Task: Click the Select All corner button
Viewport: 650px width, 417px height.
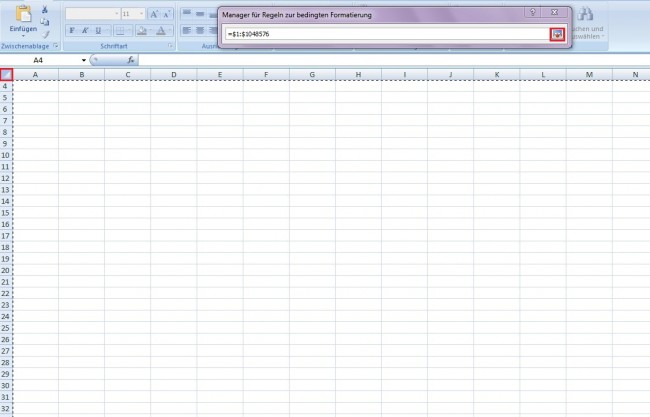Action: pos(6,75)
